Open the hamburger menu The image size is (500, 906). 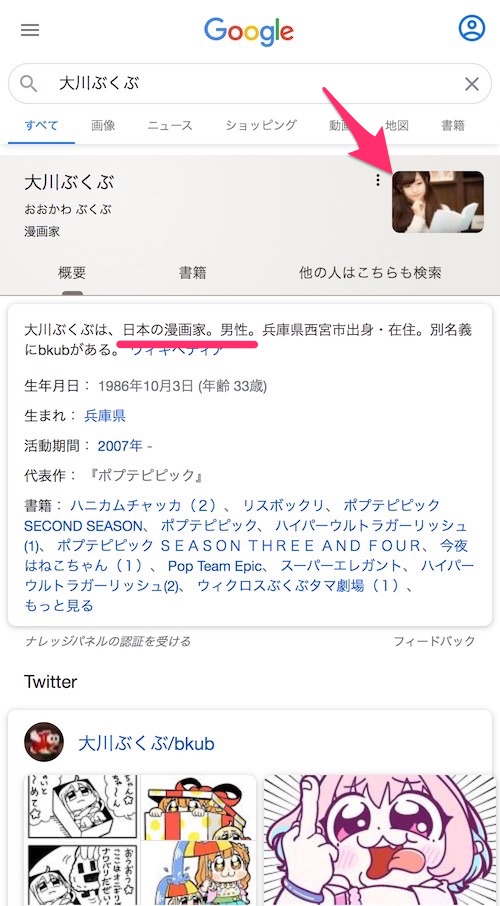(30, 30)
